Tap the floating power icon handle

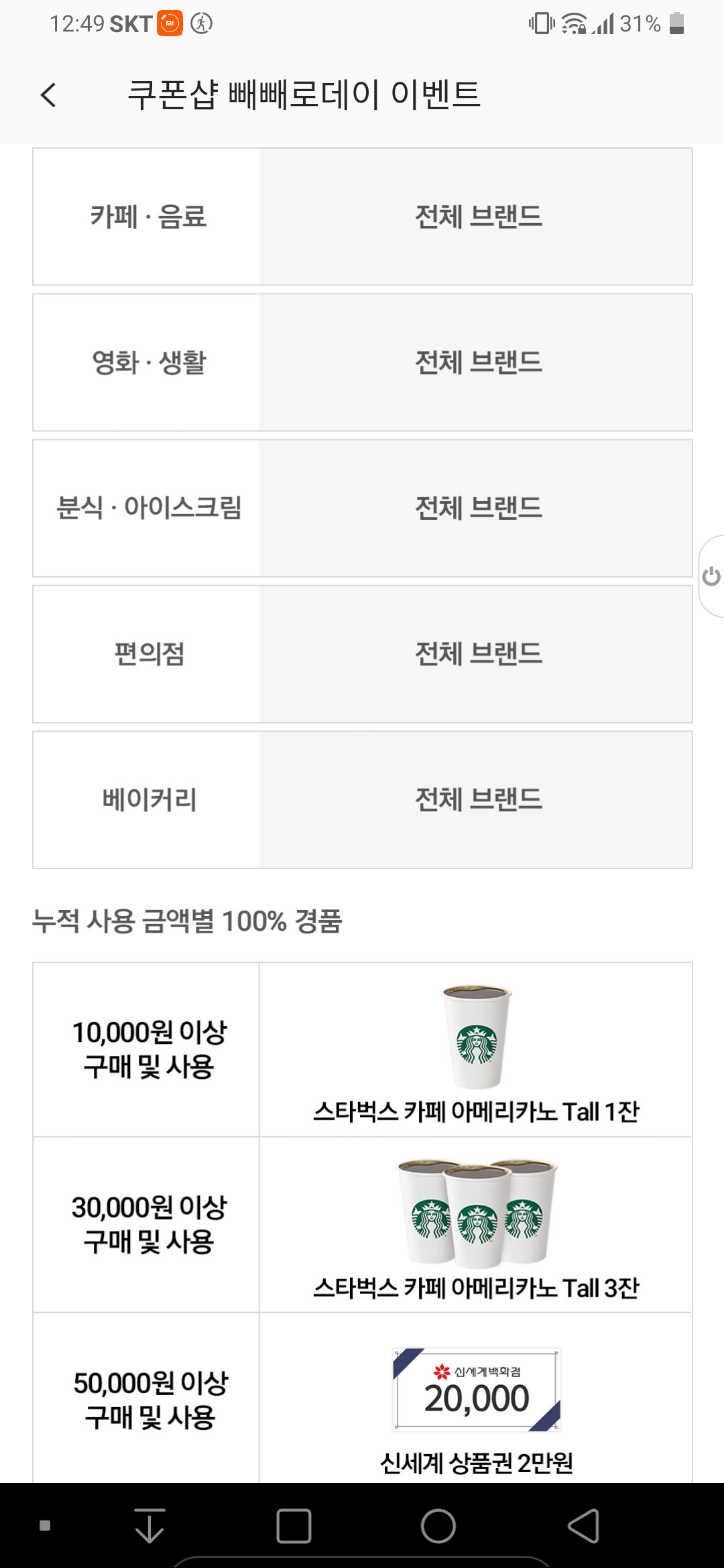711,576
